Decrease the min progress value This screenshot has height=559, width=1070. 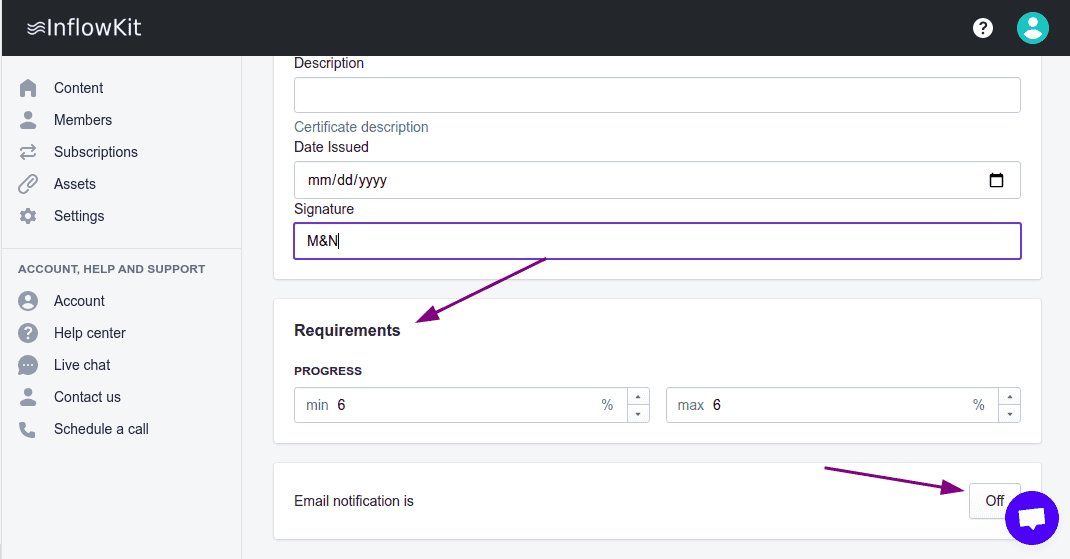pyautogui.click(x=638, y=414)
